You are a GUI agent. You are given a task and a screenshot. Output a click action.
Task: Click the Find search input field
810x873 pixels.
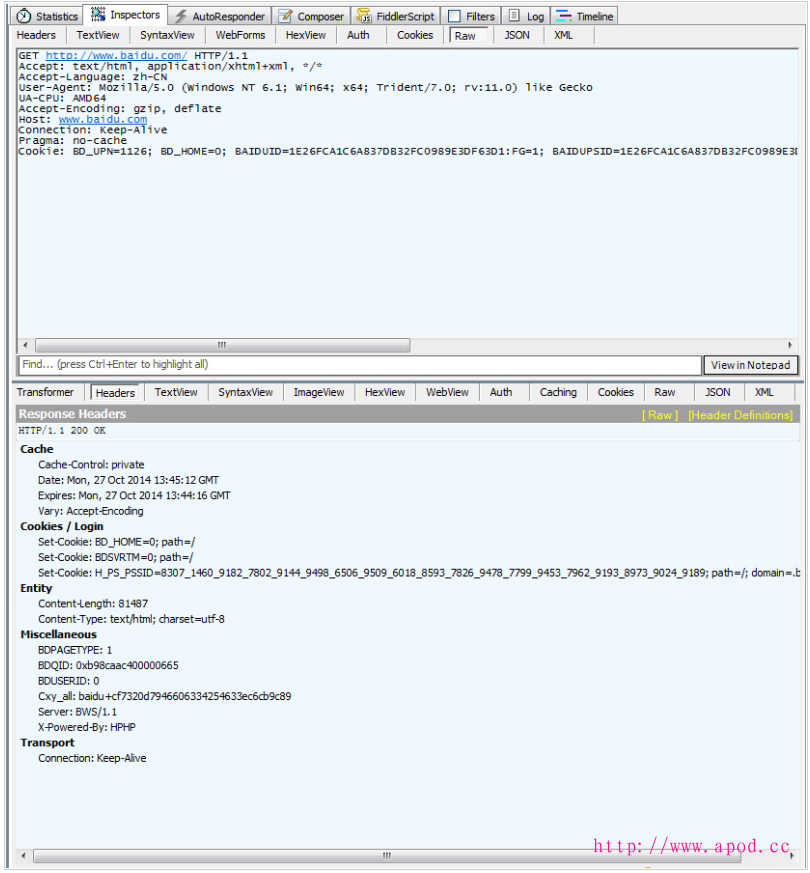tap(360, 365)
